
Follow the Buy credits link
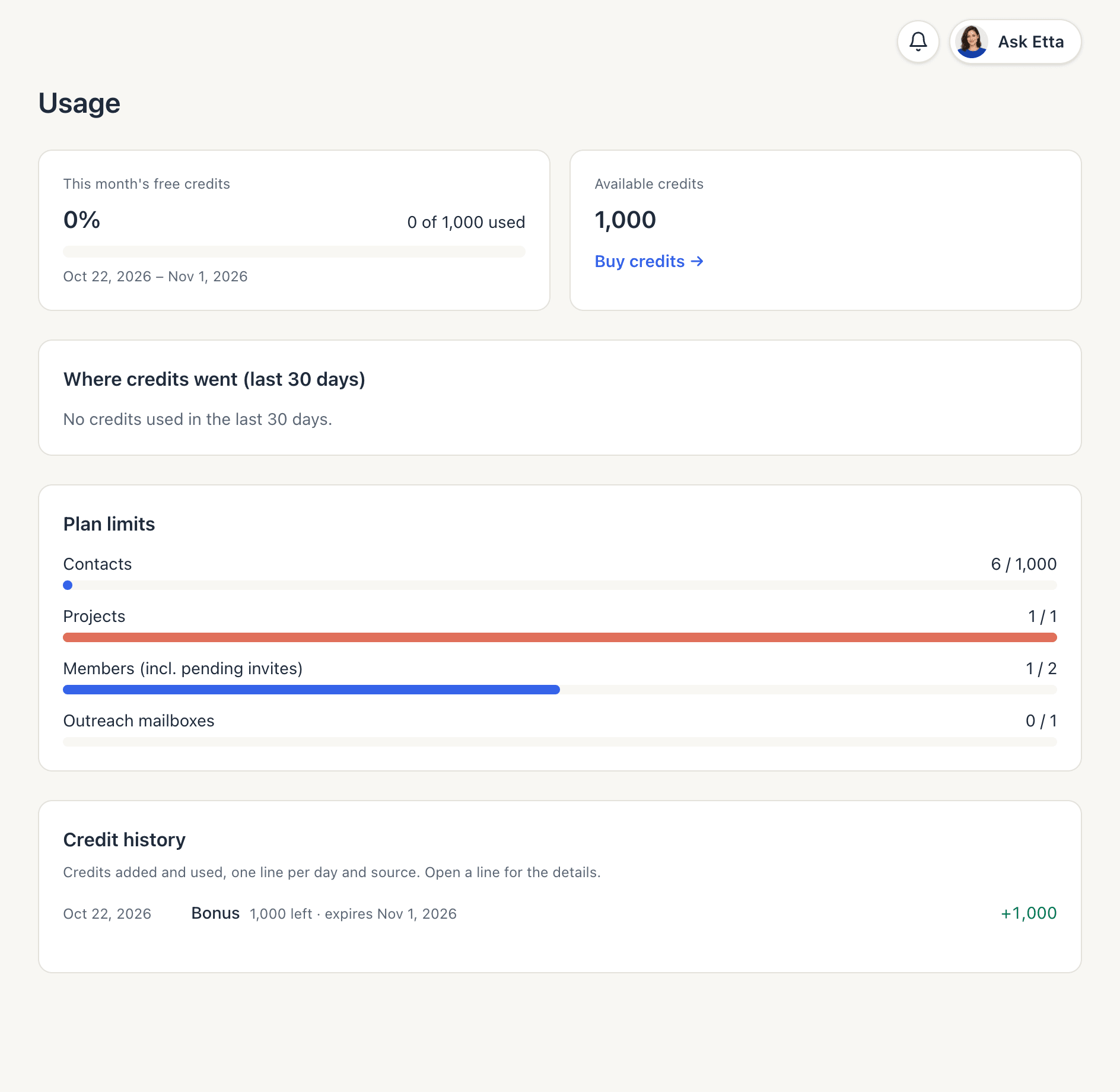[649, 261]
